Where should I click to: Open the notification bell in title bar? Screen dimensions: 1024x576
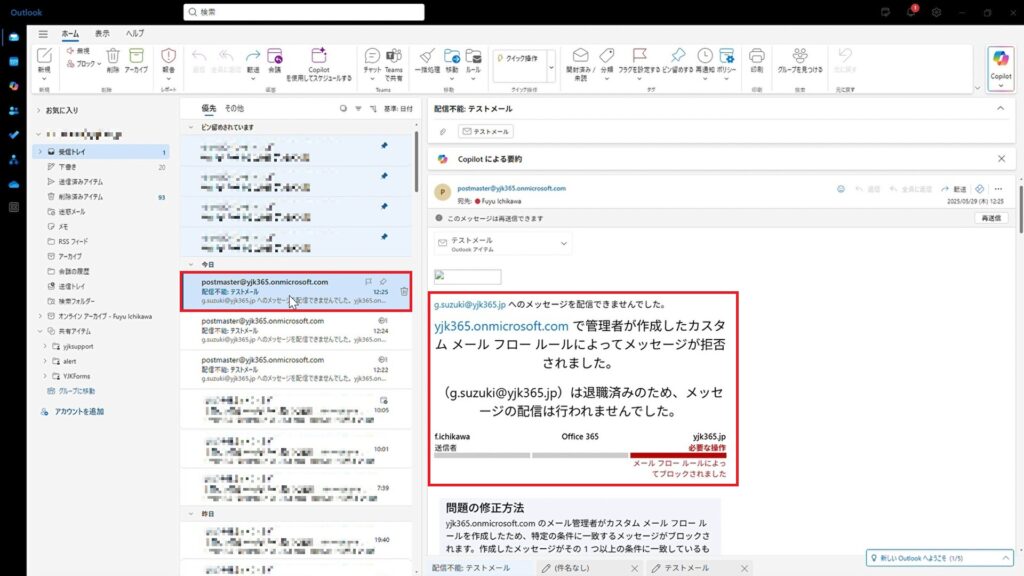pos(911,12)
